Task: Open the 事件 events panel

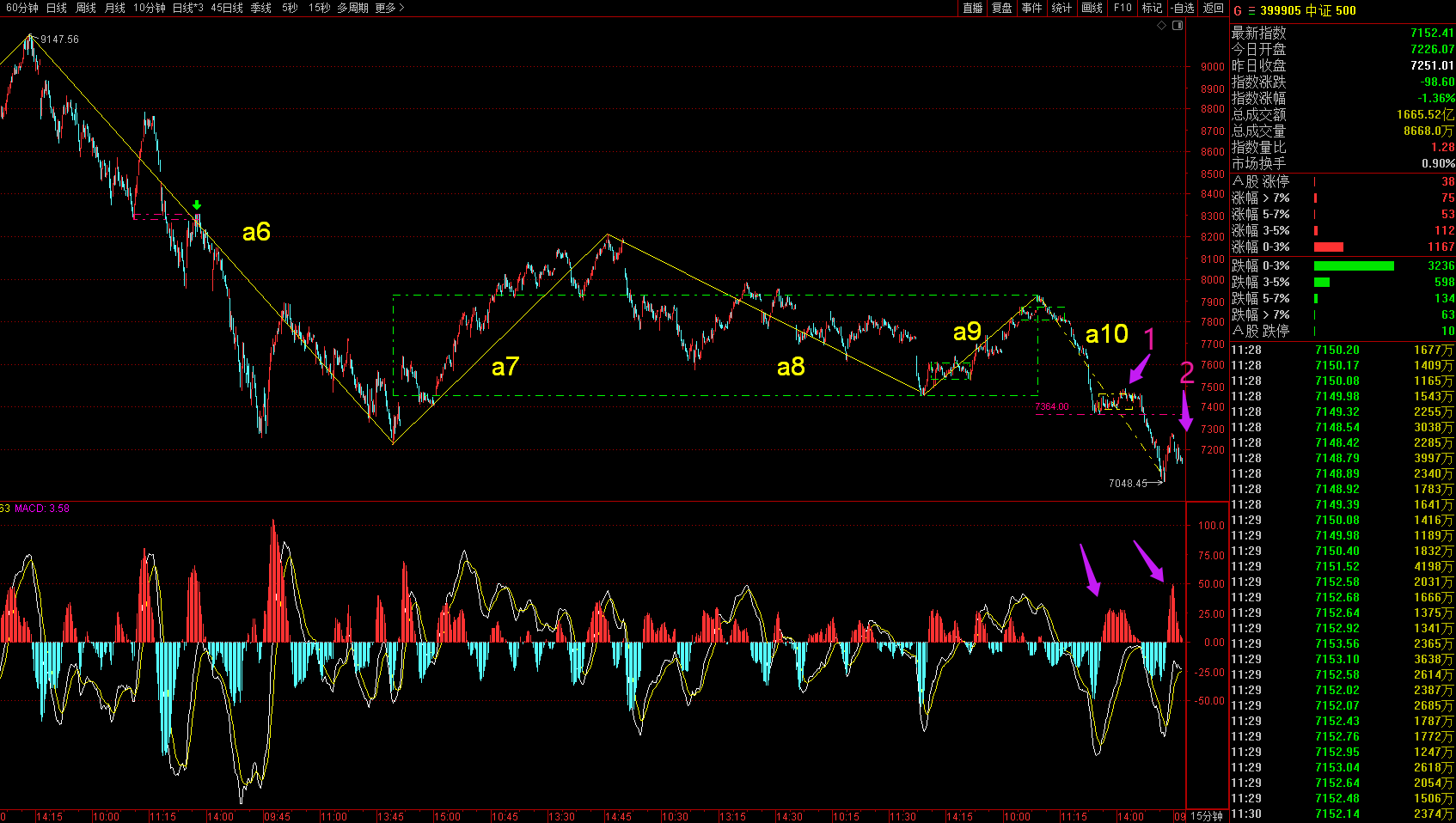Action: pos(1032,8)
